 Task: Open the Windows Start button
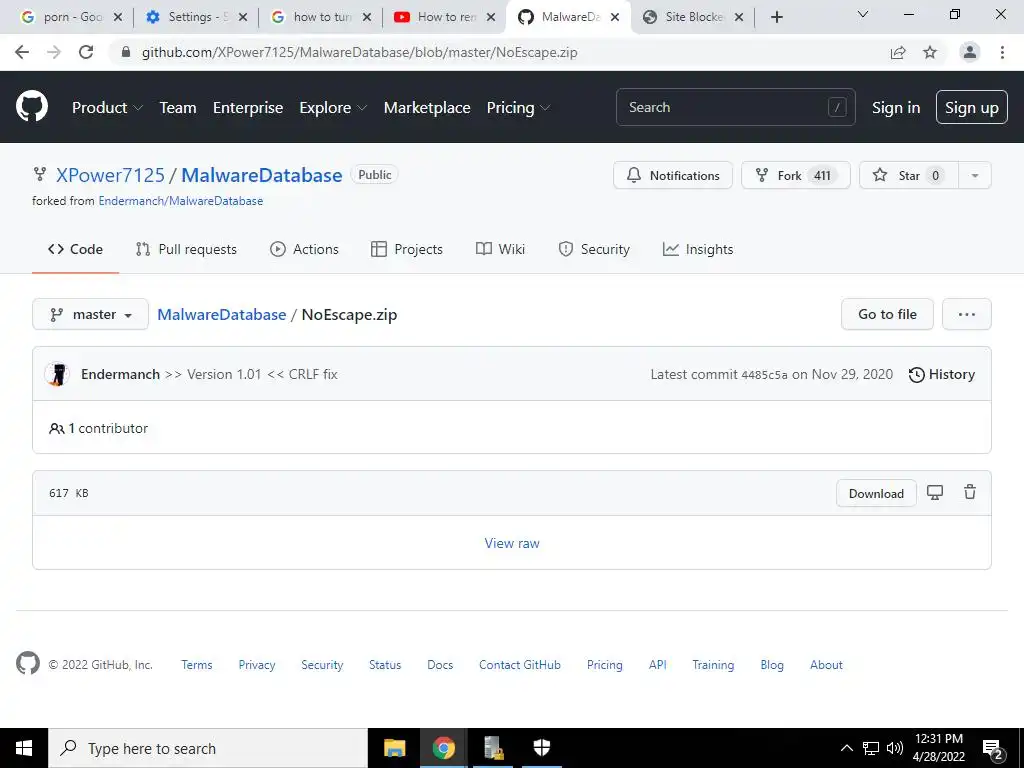(x=24, y=748)
